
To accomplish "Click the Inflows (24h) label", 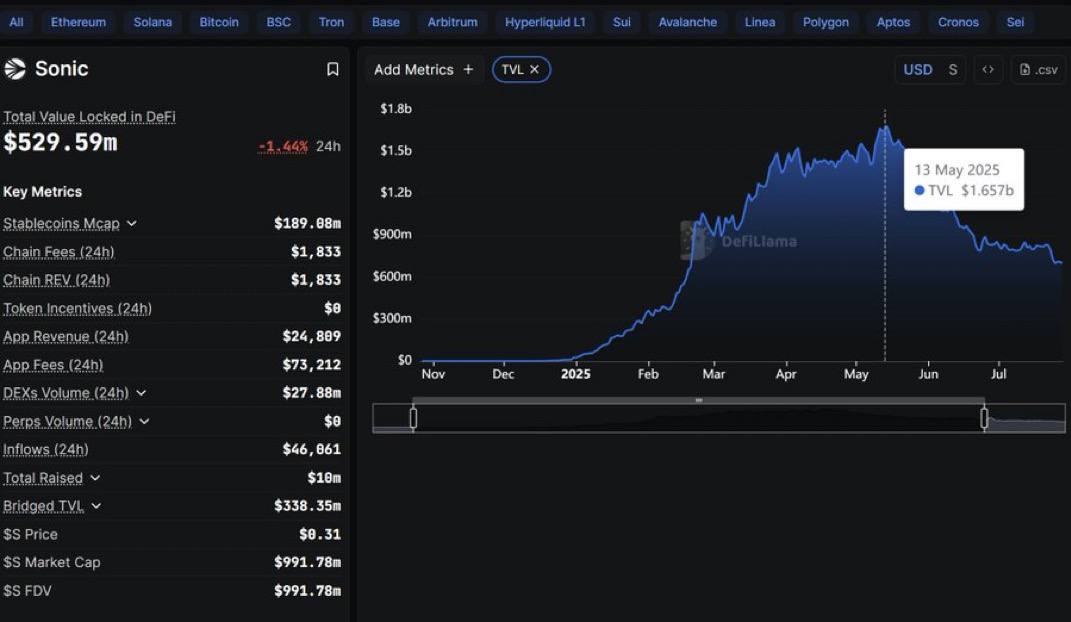I will point(46,449).
